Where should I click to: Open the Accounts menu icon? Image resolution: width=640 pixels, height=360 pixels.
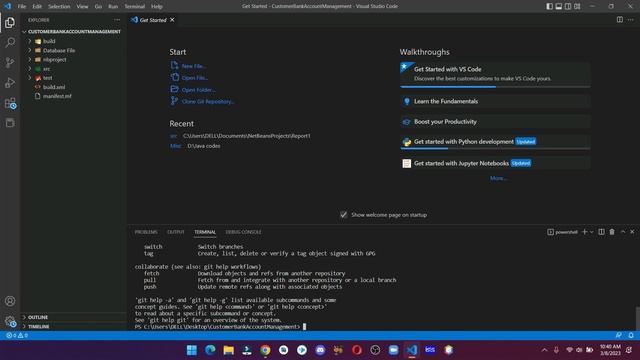pos(10,301)
